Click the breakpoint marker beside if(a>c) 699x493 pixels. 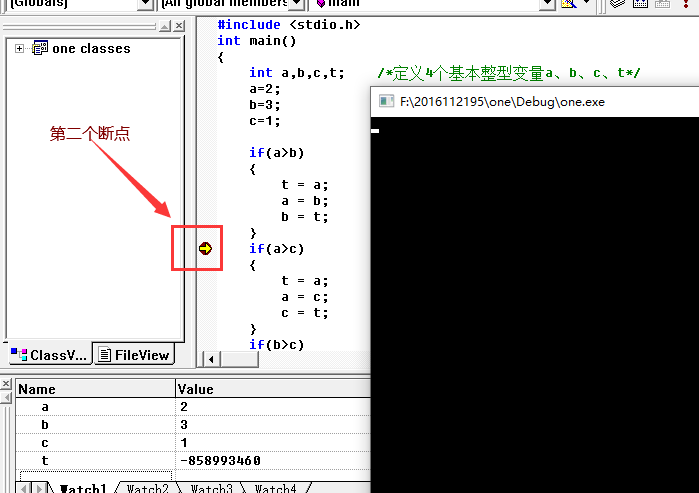pyautogui.click(x=205, y=248)
